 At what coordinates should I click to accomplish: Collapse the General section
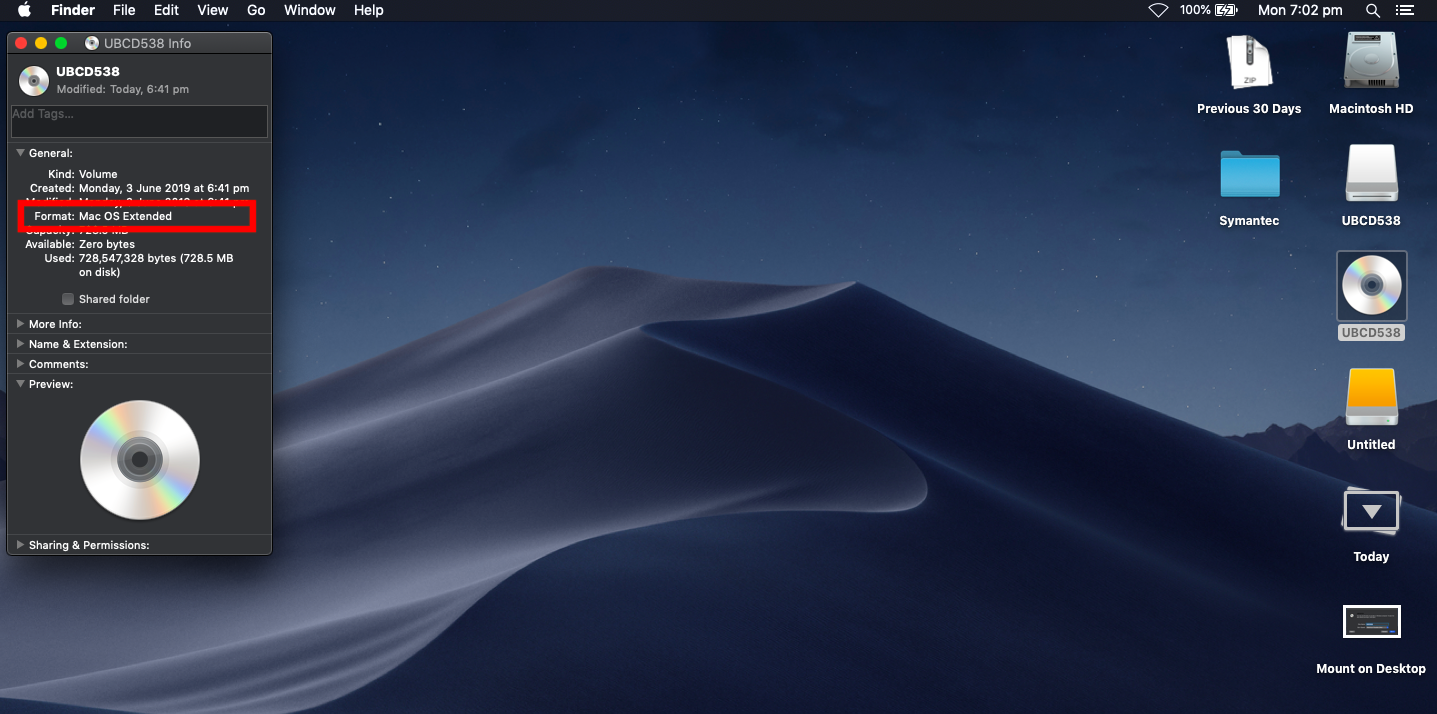(20, 153)
